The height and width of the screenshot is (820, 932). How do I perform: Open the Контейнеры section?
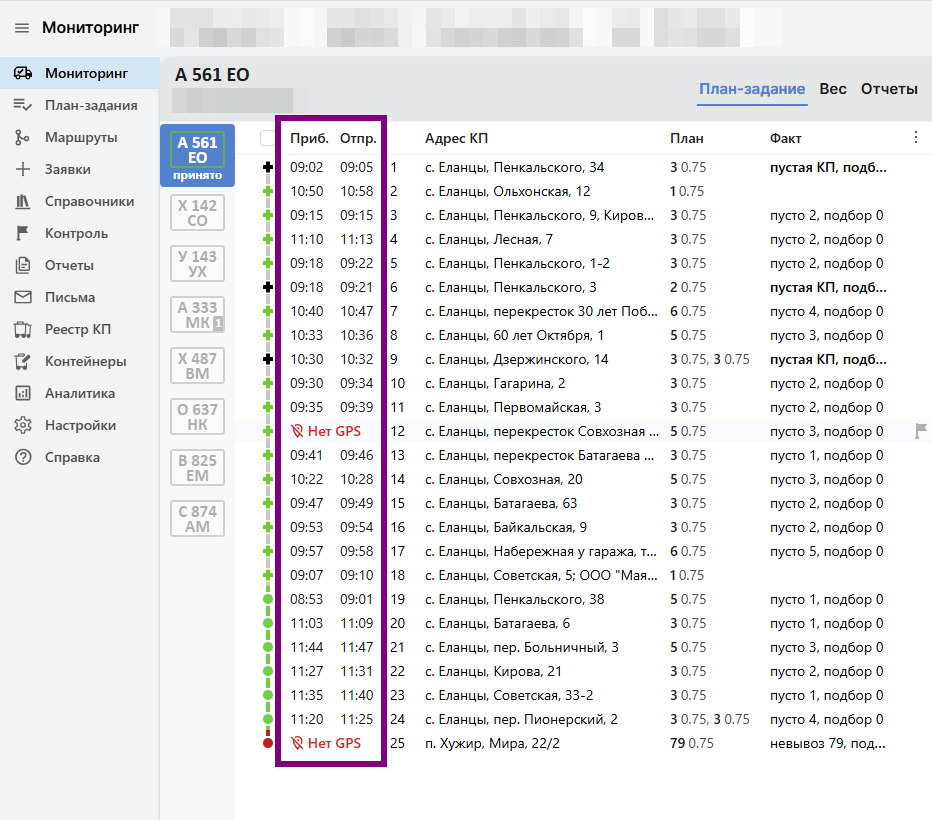pyautogui.click(x=85, y=361)
